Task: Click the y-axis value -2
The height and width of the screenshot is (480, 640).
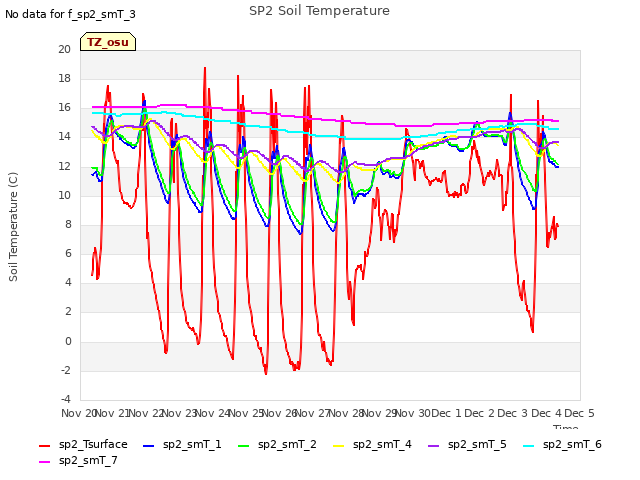Action: pos(66,370)
